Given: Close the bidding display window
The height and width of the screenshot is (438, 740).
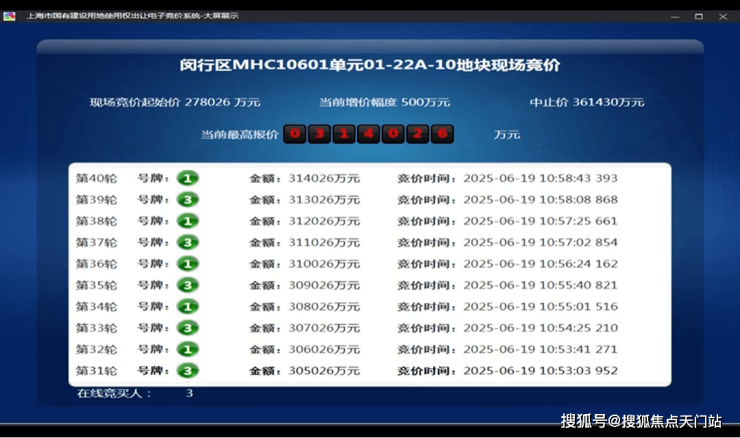Looking at the screenshot, I should point(723,17).
